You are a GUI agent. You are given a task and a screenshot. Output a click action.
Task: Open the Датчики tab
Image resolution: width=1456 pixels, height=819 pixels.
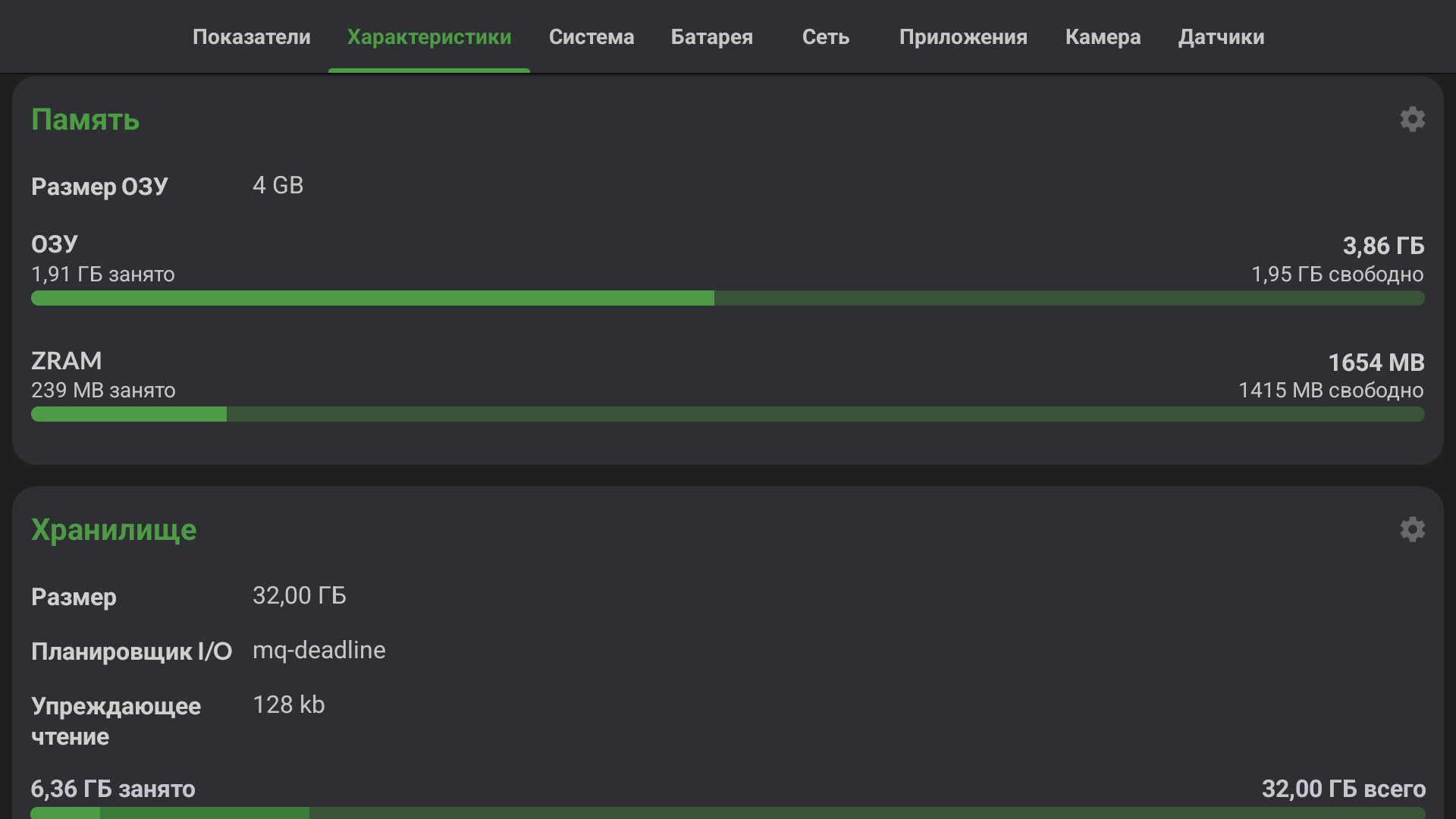tap(1221, 37)
